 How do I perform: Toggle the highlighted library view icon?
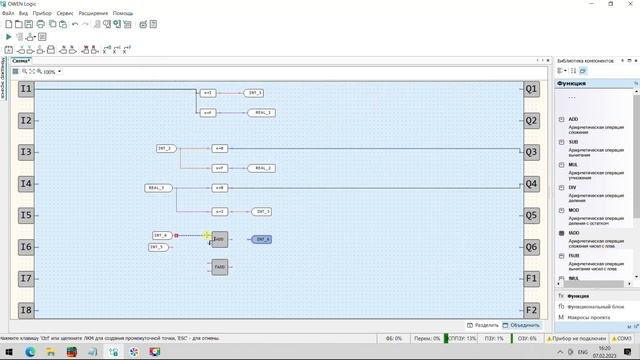coord(583,71)
